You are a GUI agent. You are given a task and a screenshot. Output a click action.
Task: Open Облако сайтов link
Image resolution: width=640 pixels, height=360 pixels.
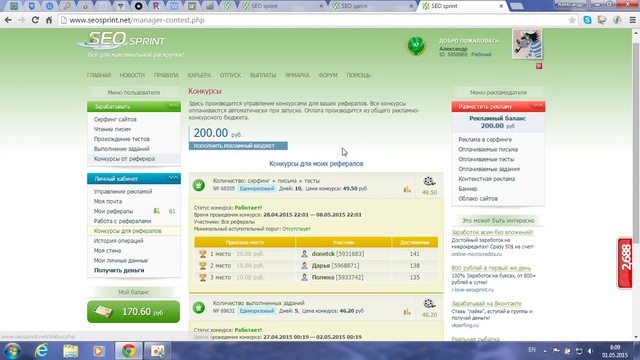tap(478, 198)
